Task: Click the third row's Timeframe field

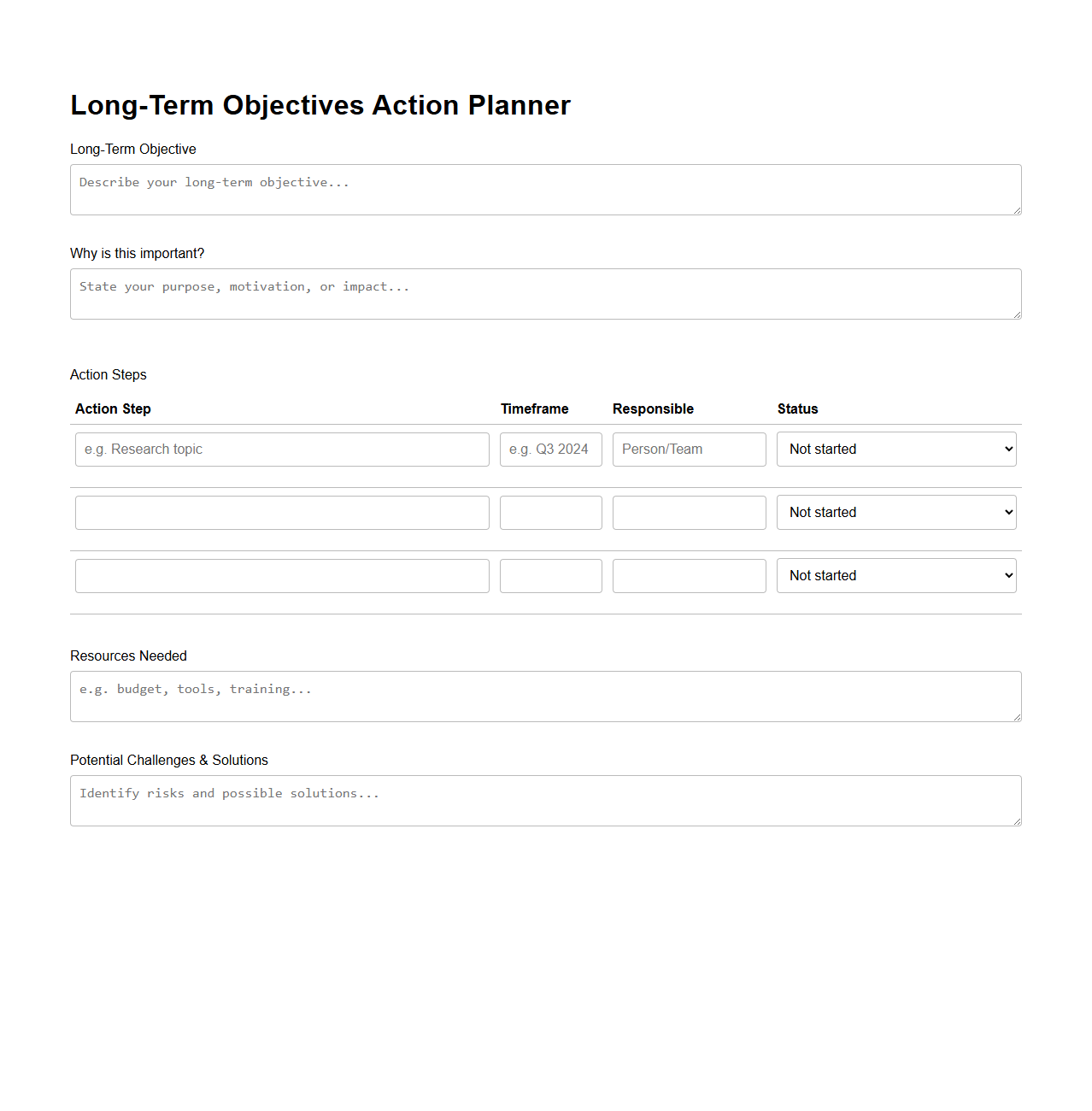Action: (x=550, y=575)
